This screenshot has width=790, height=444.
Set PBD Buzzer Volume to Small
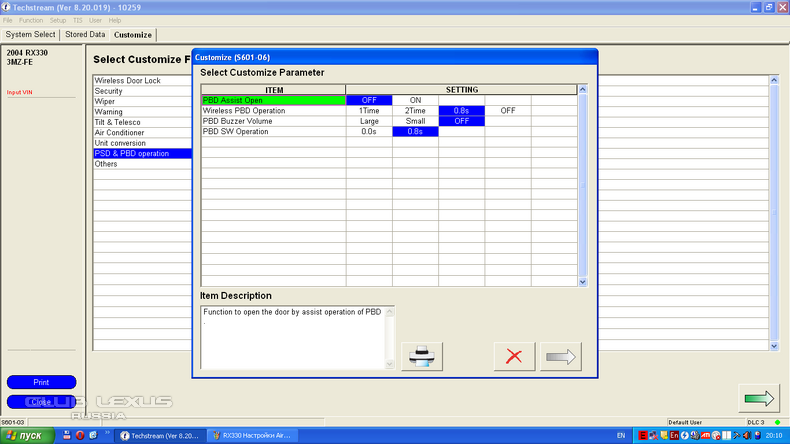[415, 121]
